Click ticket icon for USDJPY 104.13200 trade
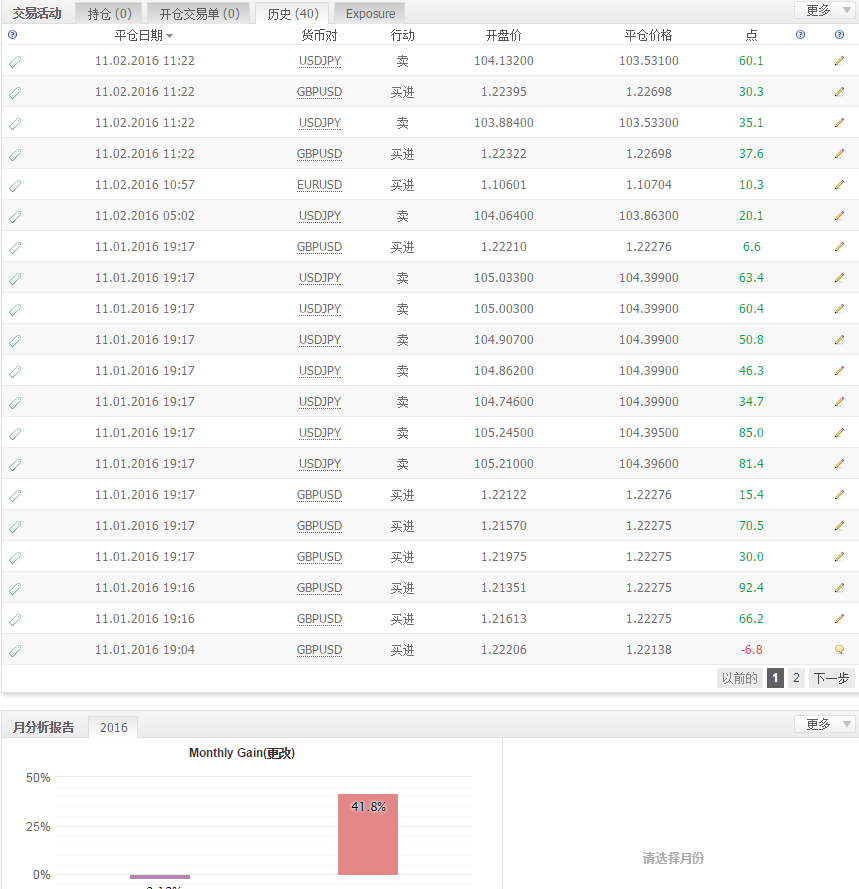This screenshot has width=859, height=889. point(15,61)
